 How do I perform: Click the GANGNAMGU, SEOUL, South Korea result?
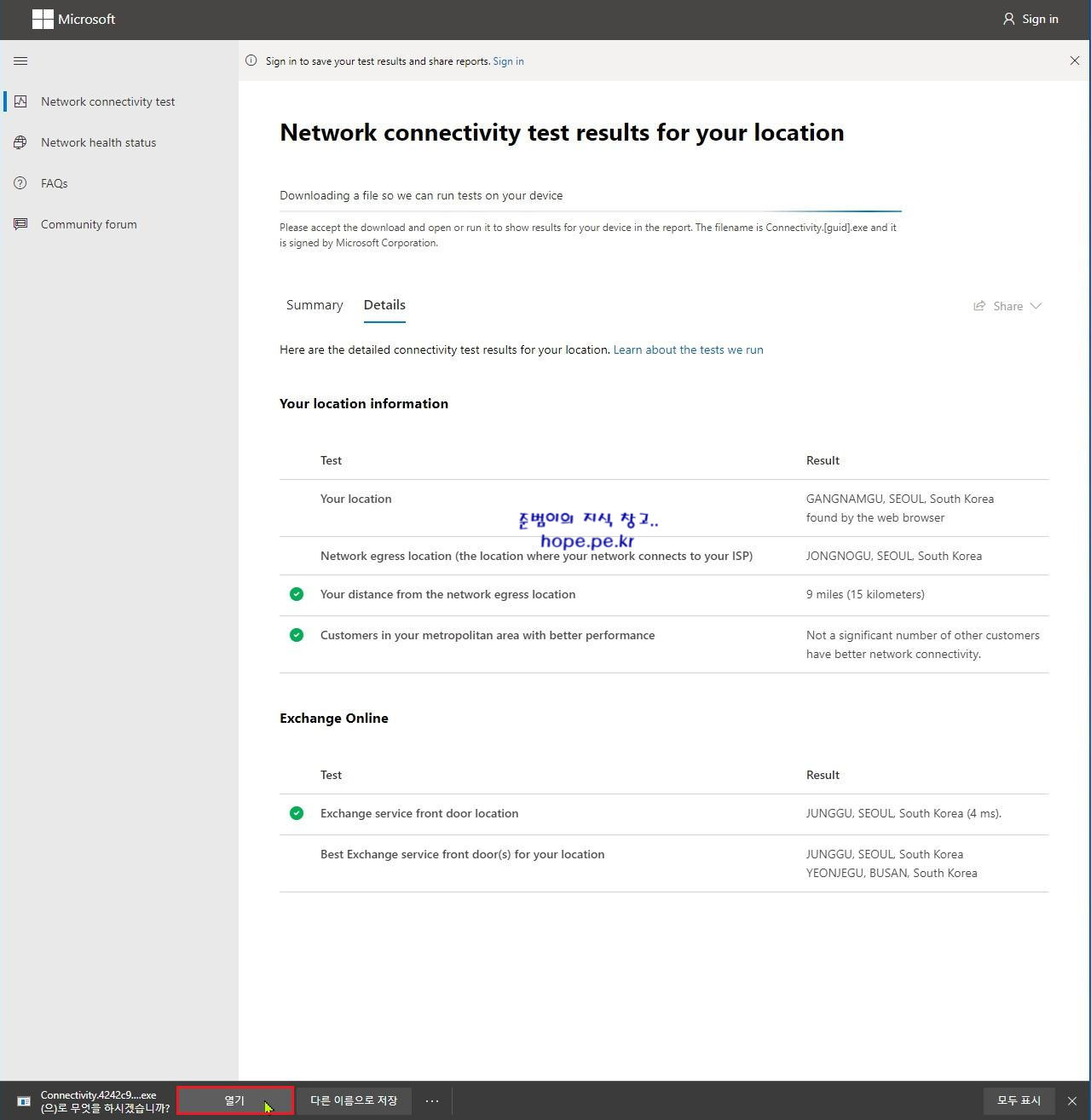[900, 499]
